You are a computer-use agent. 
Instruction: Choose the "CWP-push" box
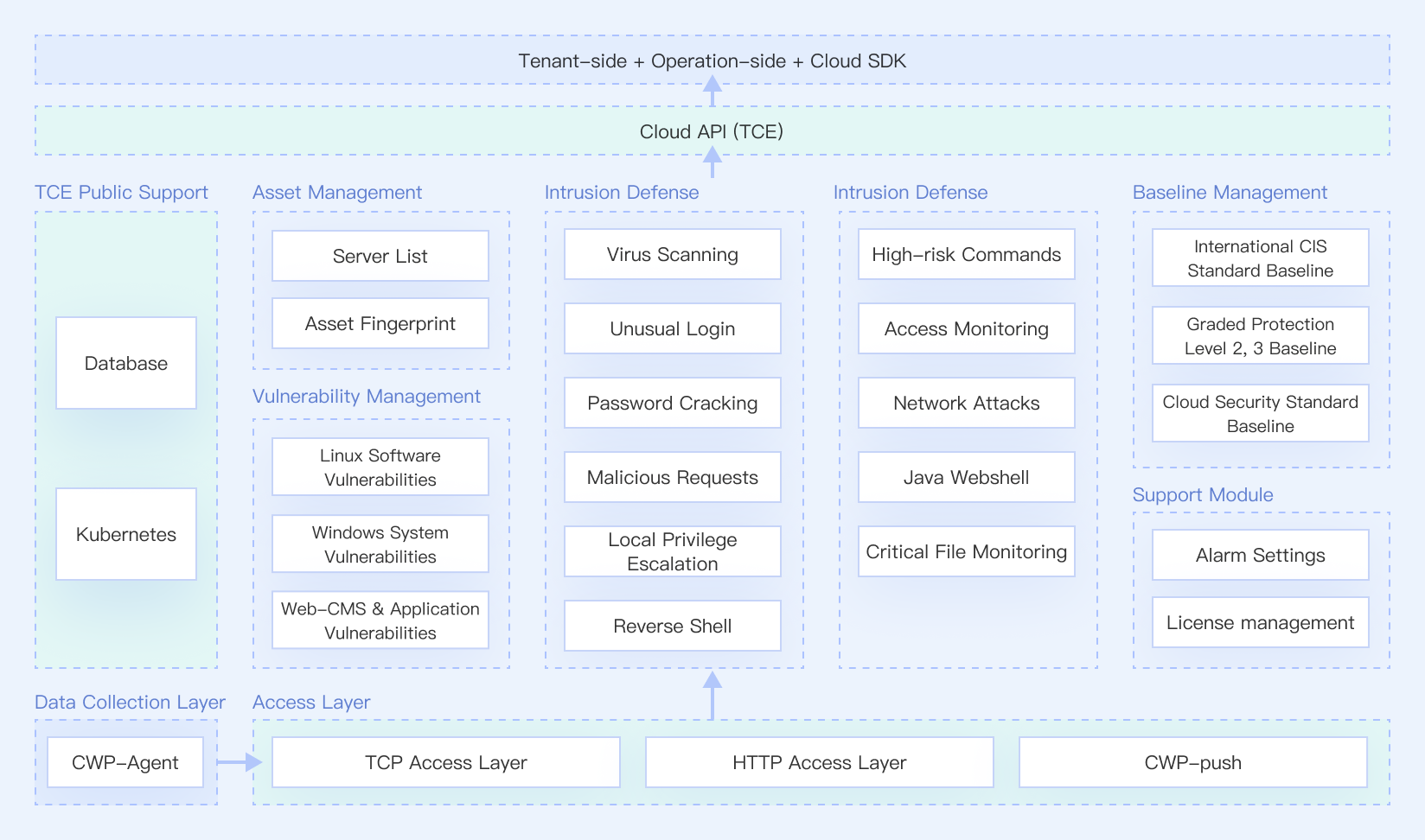point(1193,762)
